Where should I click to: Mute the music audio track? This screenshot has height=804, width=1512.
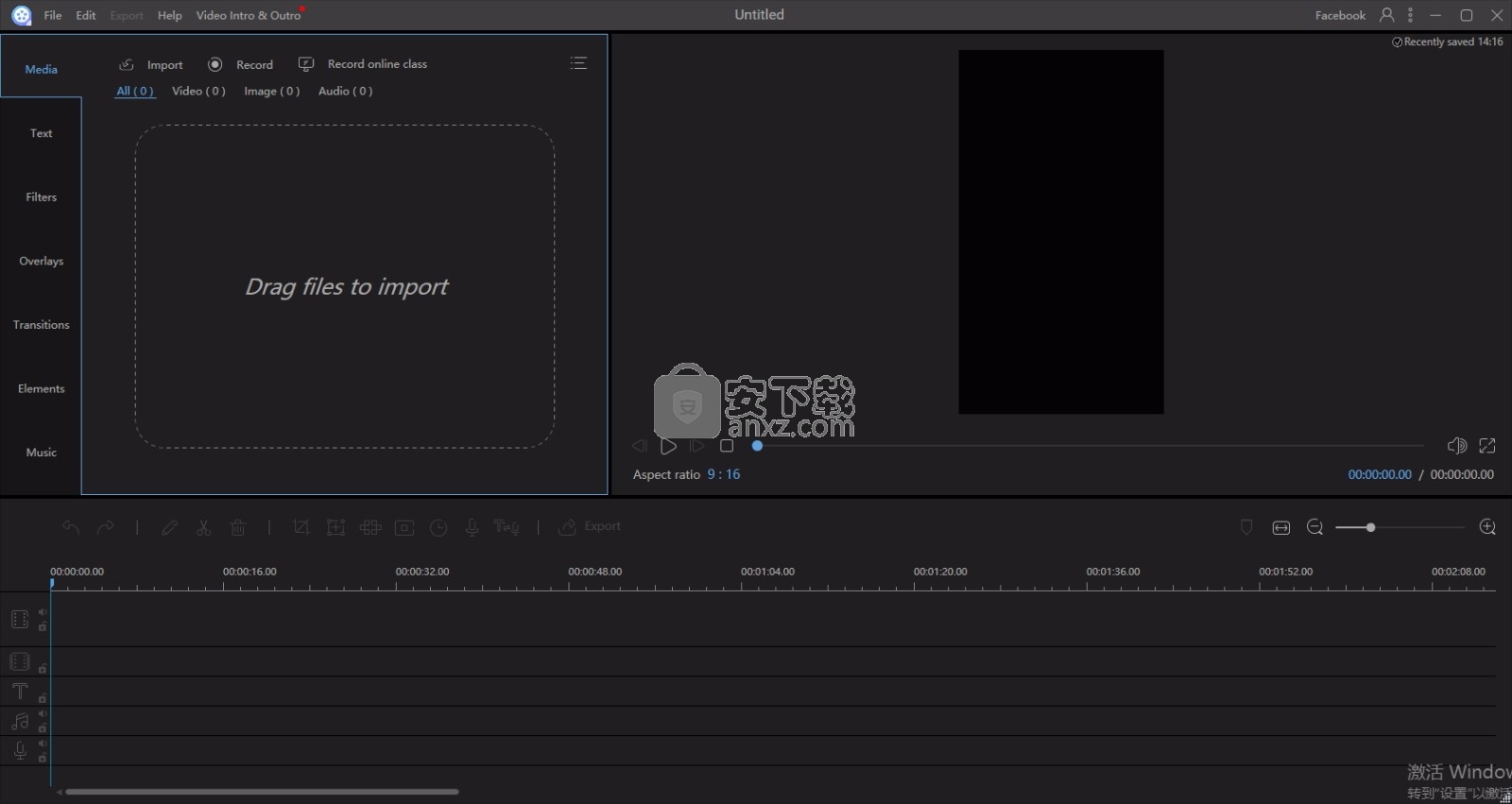(x=43, y=714)
